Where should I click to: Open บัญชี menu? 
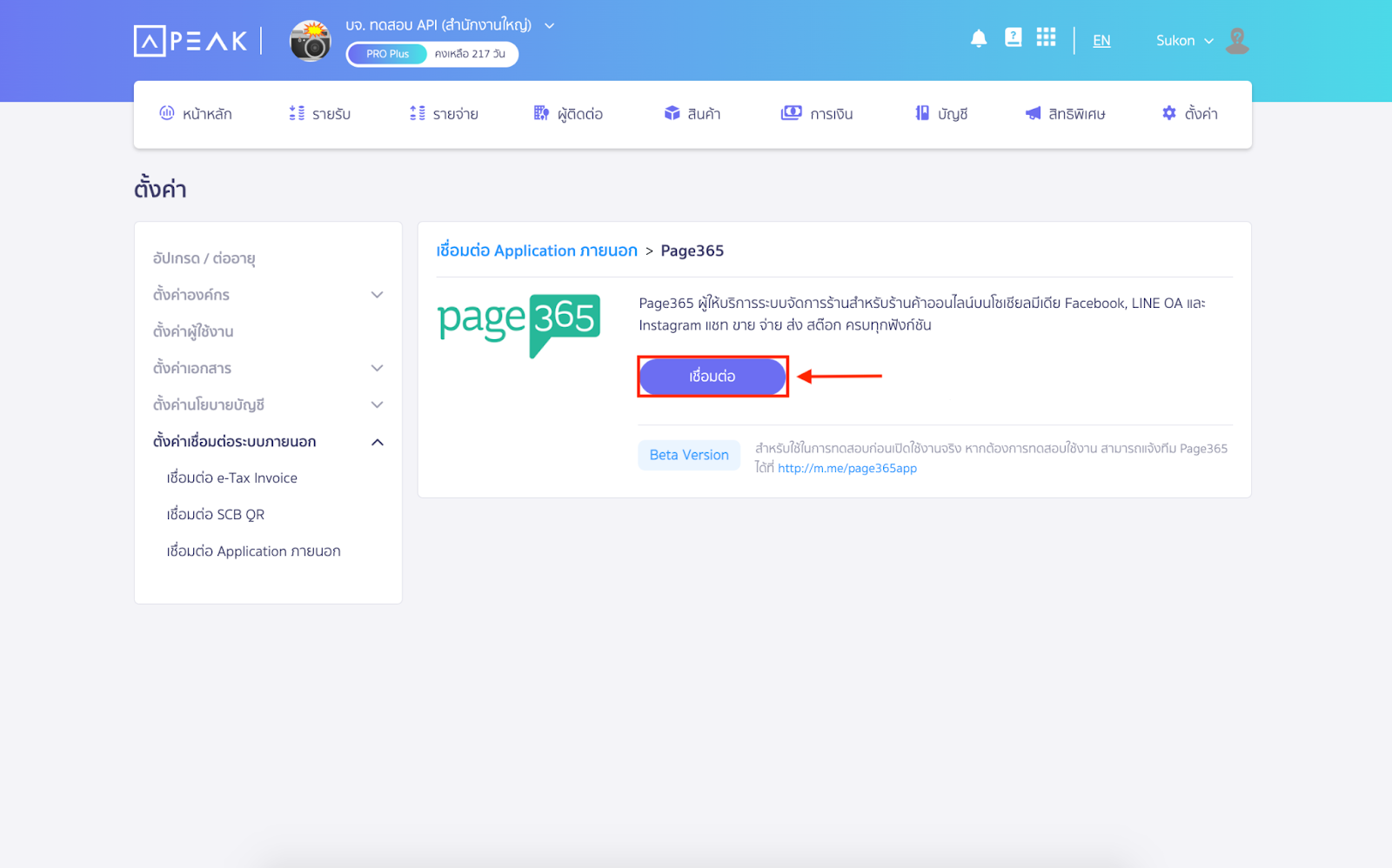941,114
